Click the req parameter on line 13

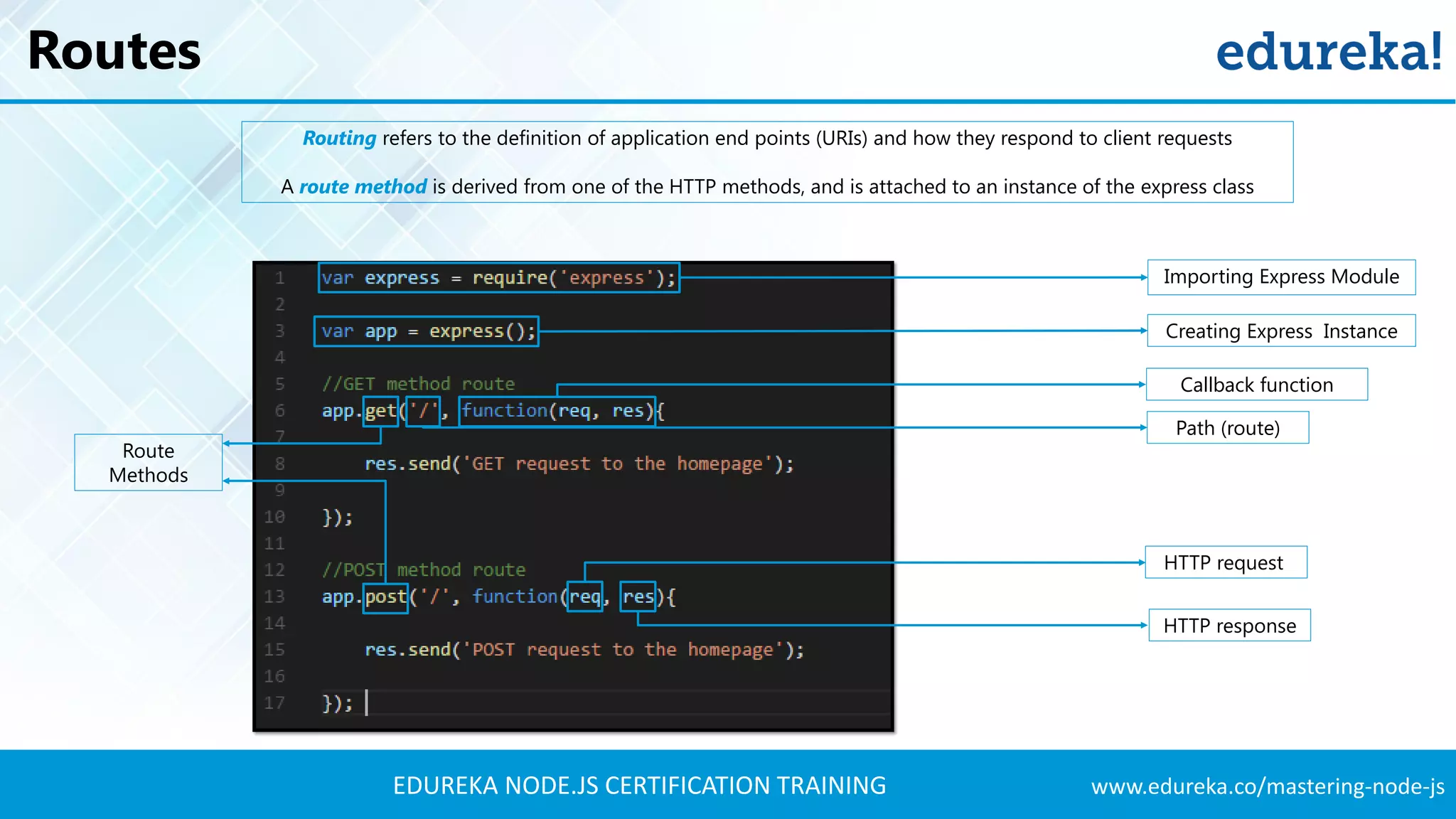coord(584,597)
